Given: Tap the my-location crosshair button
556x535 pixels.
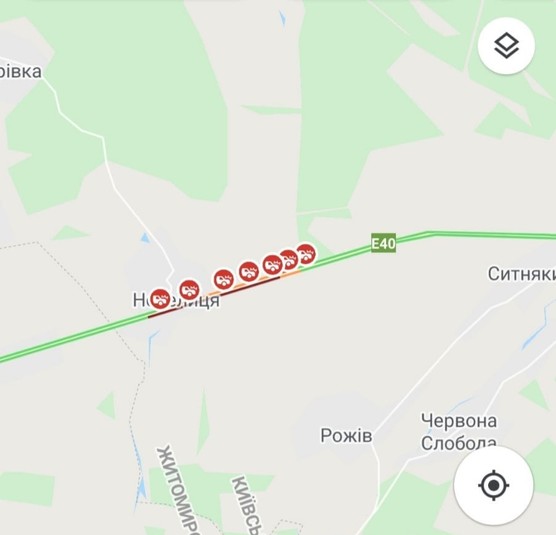Looking at the screenshot, I should tap(494, 485).
